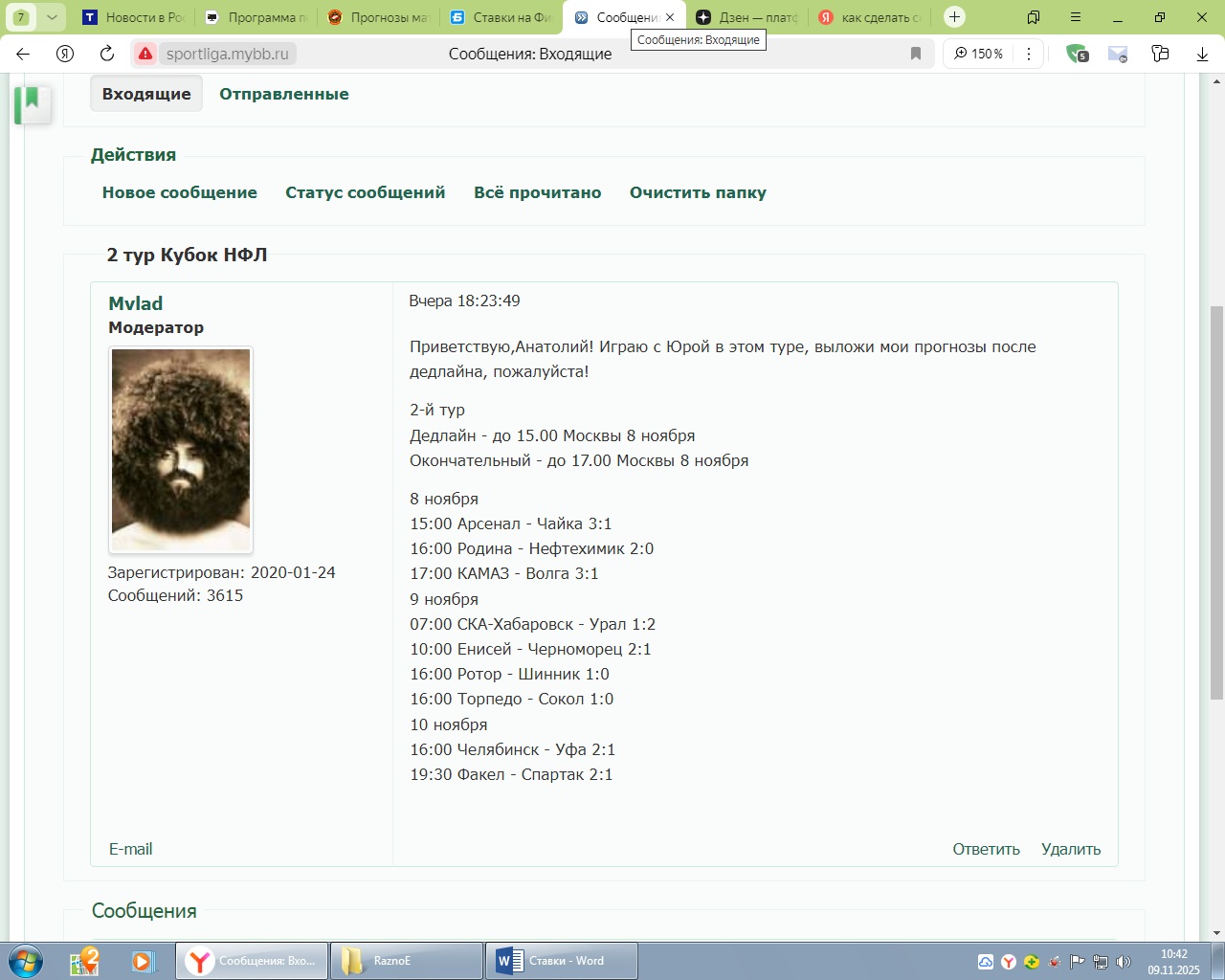Click the cloud icon in system tray
This screenshot has width=1225, height=980.
986,962
